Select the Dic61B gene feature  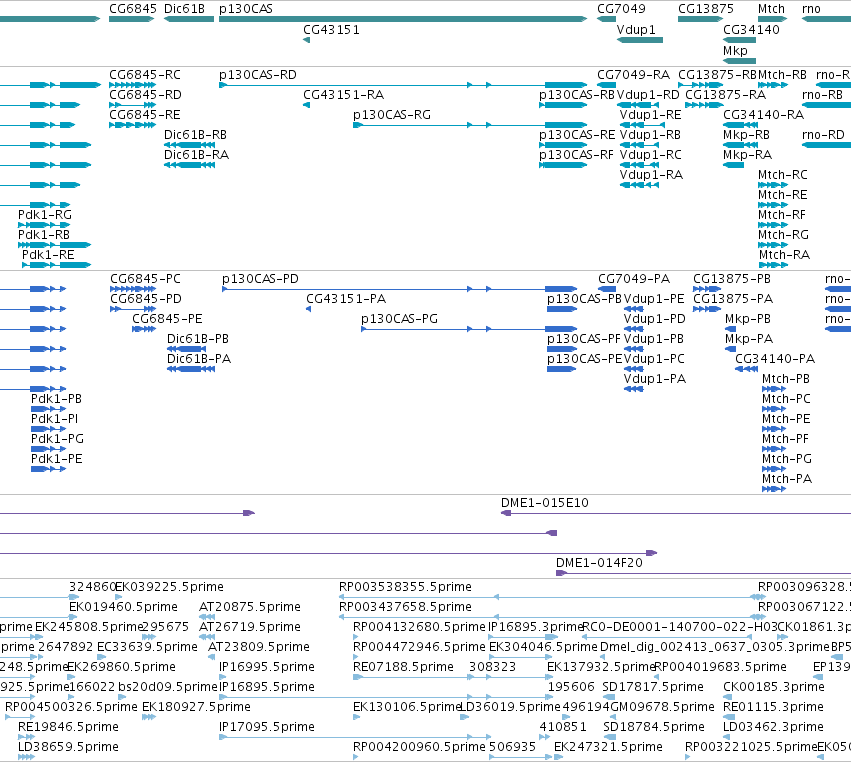pyautogui.click(x=189, y=19)
